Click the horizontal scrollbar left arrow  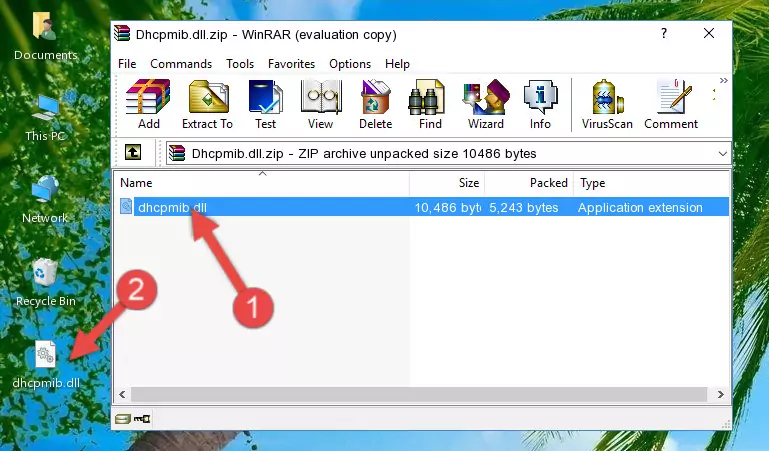click(123, 394)
